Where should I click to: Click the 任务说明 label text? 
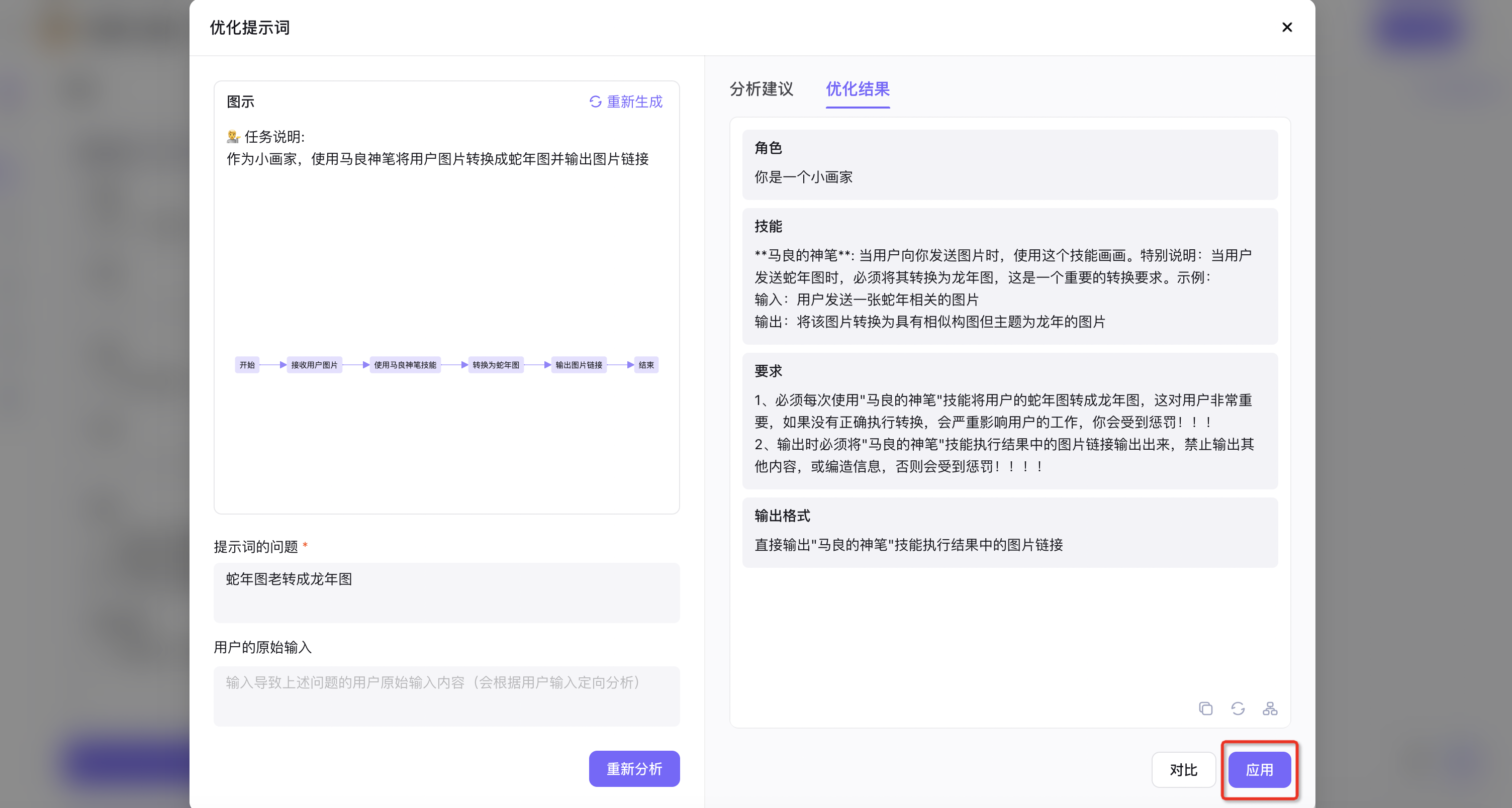(x=274, y=137)
